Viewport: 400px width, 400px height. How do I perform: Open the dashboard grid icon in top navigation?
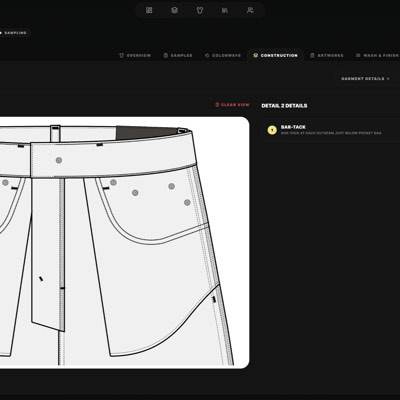point(149,10)
